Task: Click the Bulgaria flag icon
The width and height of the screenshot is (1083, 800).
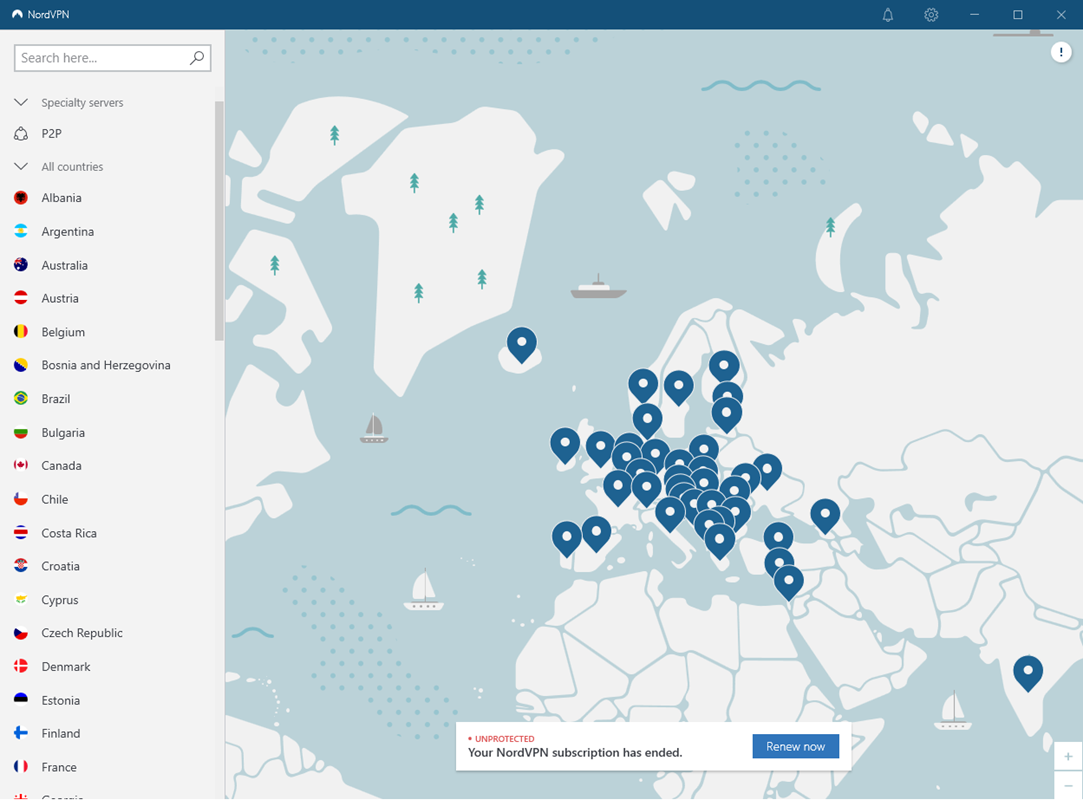Action: tap(21, 432)
